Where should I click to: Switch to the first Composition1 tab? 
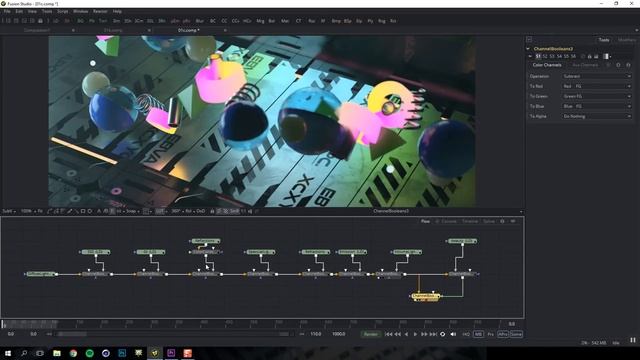[x=37, y=30]
